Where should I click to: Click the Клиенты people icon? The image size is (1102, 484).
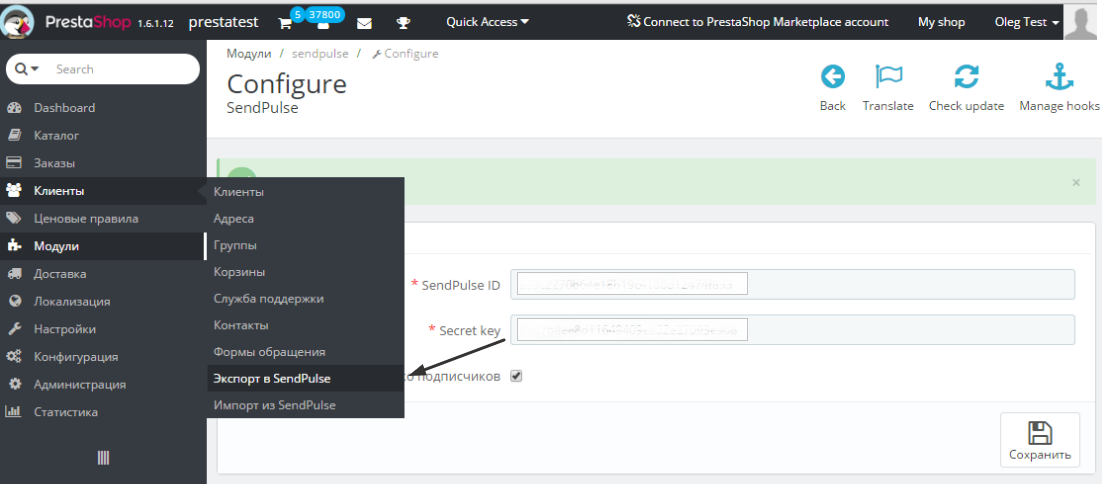pos(14,190)
